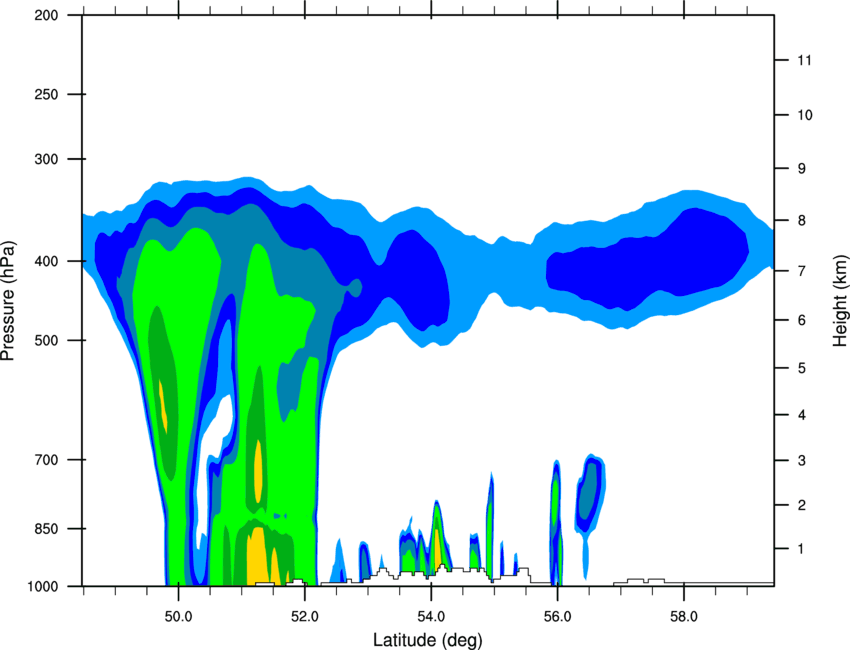Select the 400 pressure tick label

click(x=46, y=261)
